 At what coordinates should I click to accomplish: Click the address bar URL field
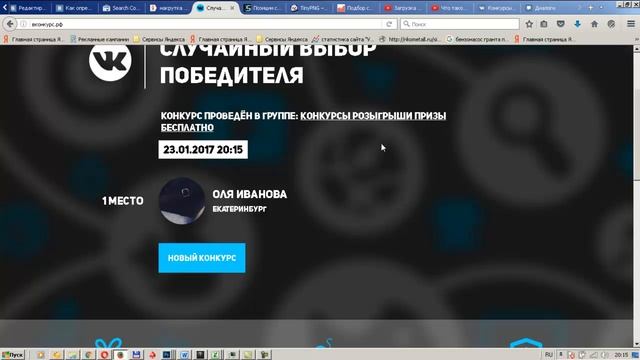click(x=206, y=24)
